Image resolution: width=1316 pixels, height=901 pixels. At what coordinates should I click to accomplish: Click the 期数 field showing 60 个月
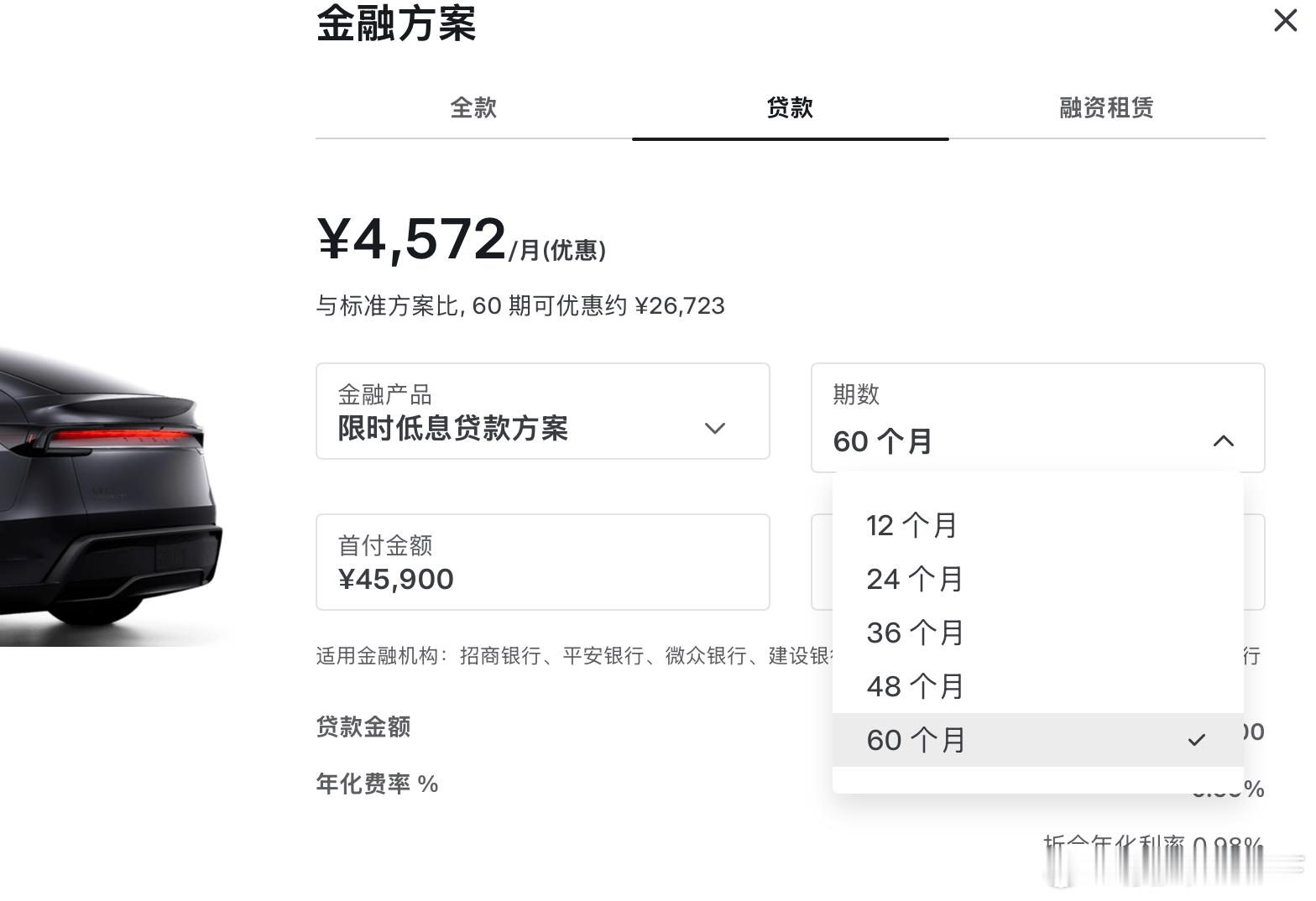tap(1037, 418)
